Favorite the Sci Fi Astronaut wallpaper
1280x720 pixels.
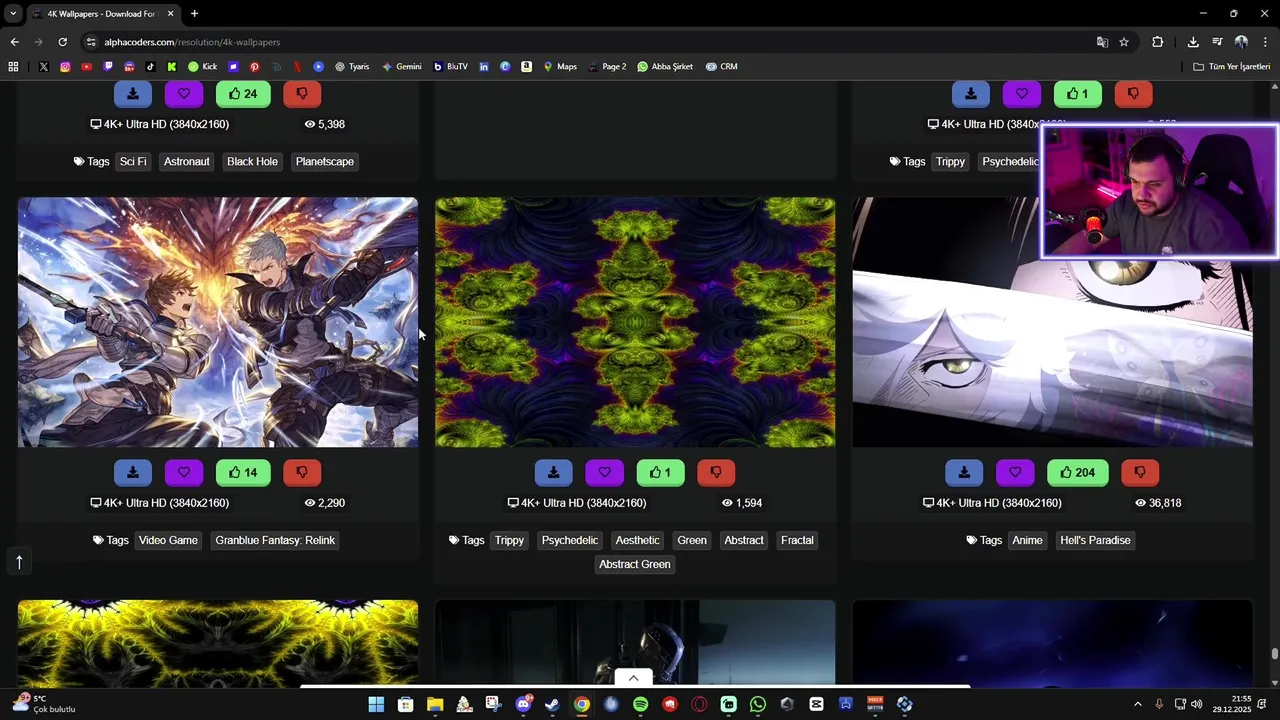click(184, 94)
